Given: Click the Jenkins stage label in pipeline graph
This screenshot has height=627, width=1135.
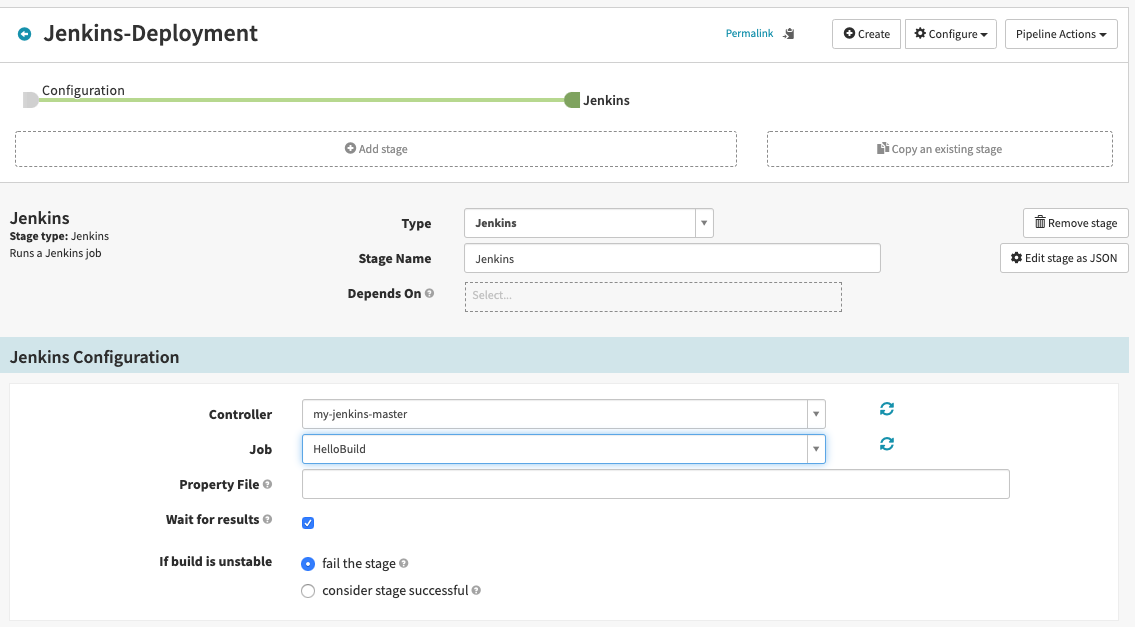Looking at the screenshot, I should (606, 101).
